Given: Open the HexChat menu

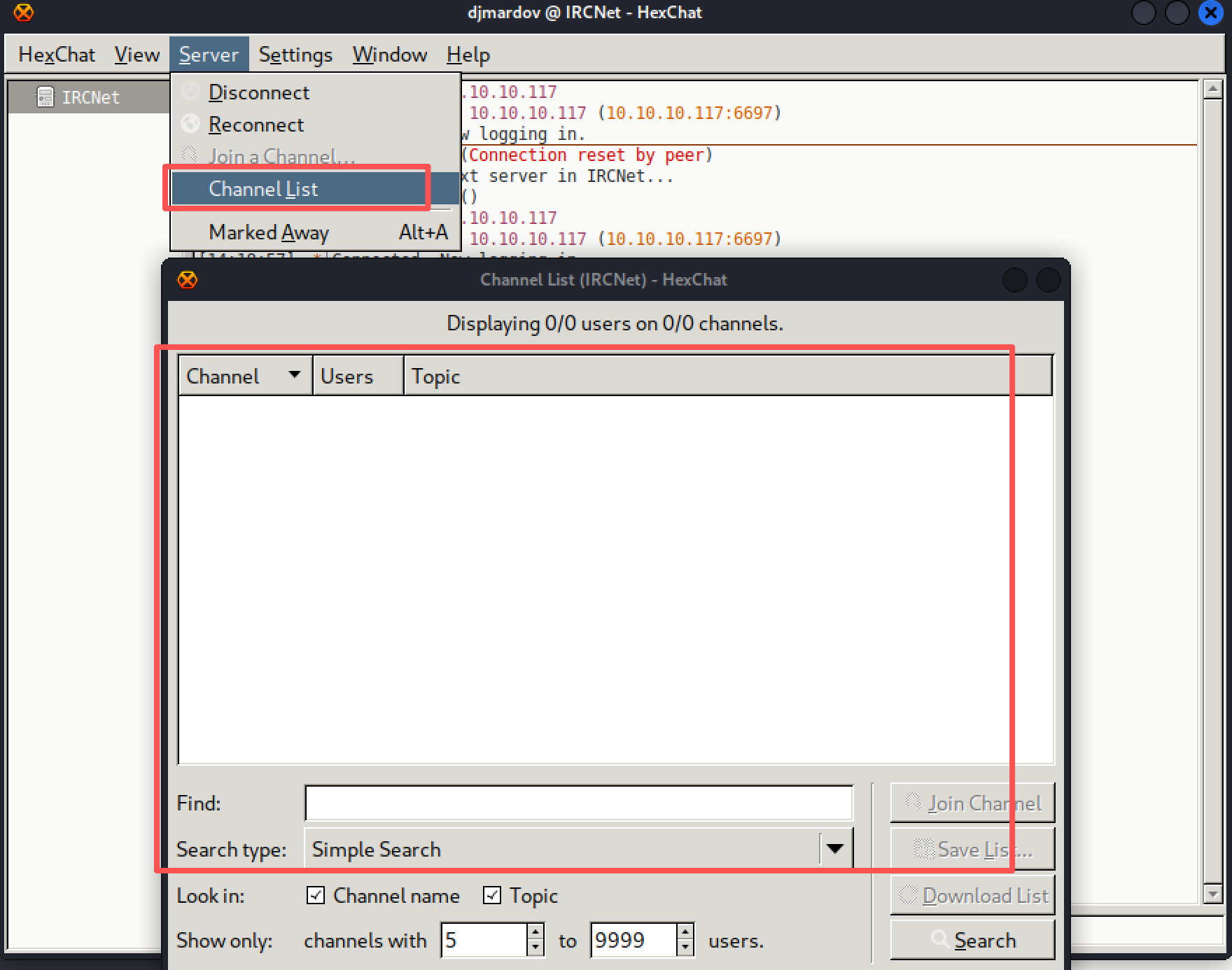Looking at the screenshot, I should point(57,55).
